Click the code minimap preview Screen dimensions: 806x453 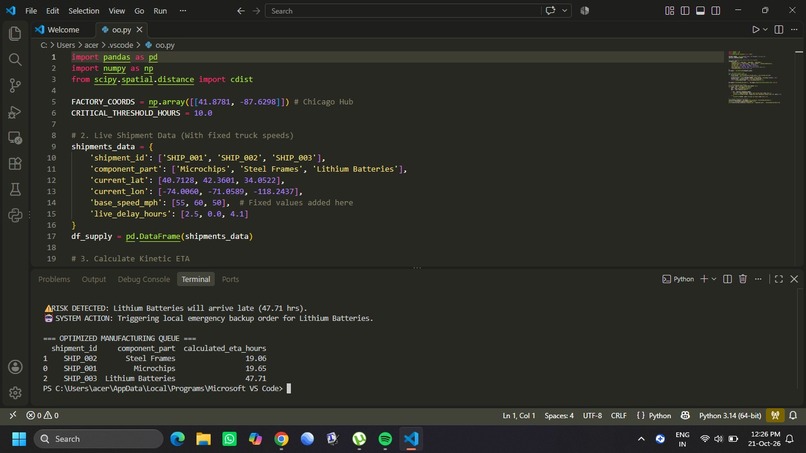pyautogui.click(x=755, y=77)
